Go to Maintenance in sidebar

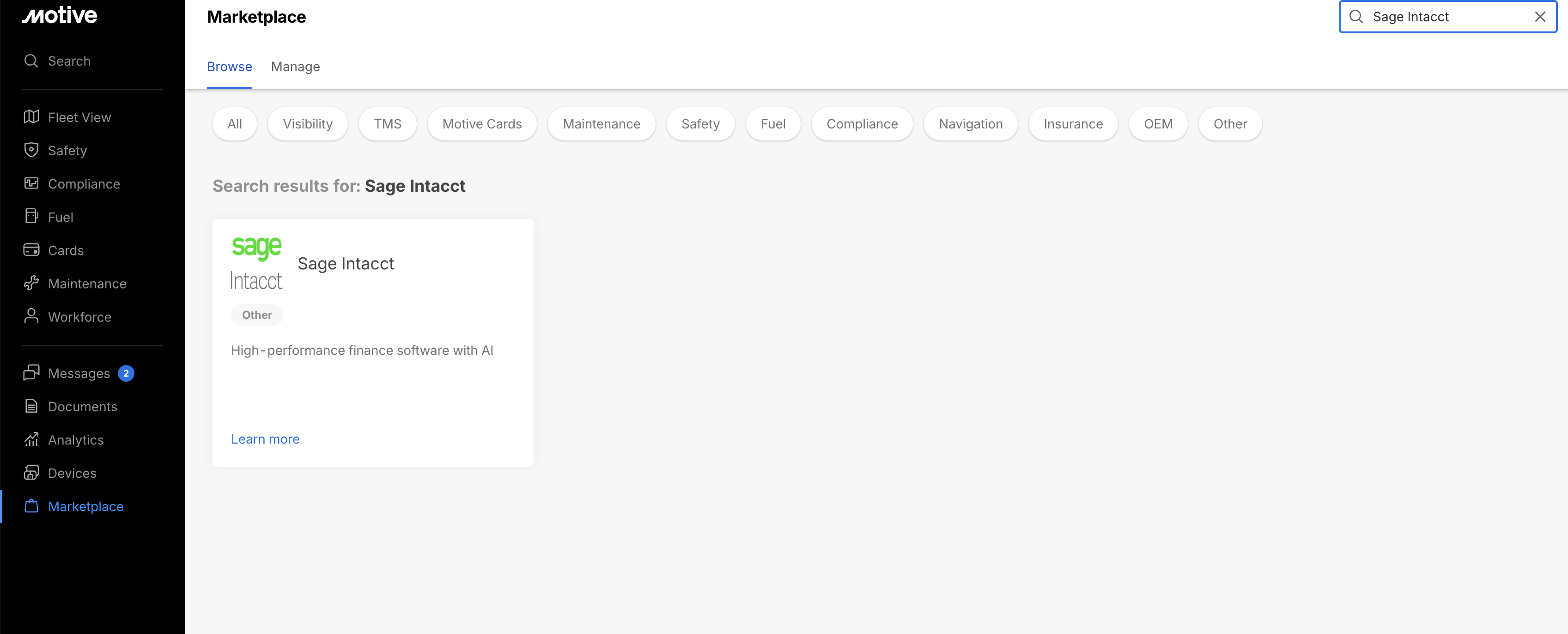(x=87, y=283)
